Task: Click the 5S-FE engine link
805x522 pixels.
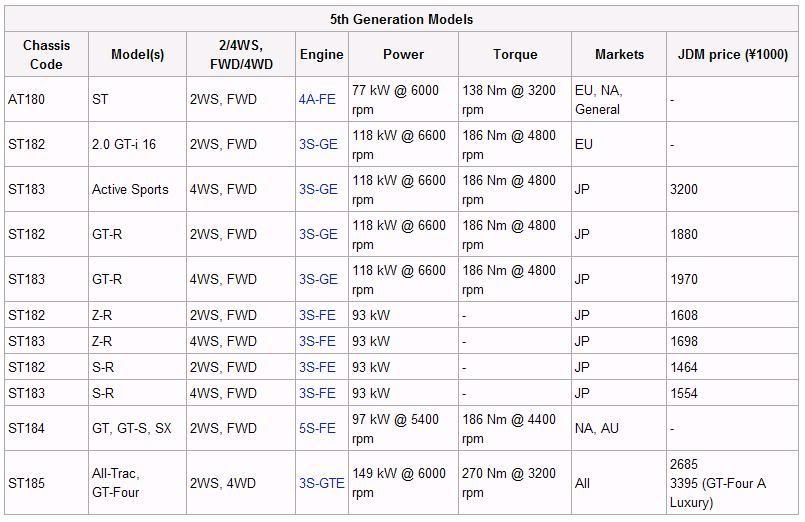Action: coord(317,429)
